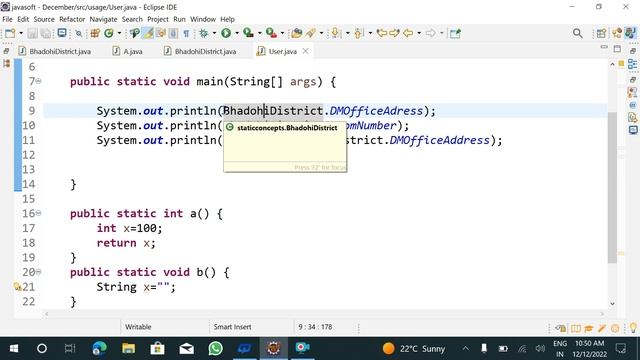The width and height of the screenshot is (640, 360).
Task: Open the Project menu
Action: 158,19
